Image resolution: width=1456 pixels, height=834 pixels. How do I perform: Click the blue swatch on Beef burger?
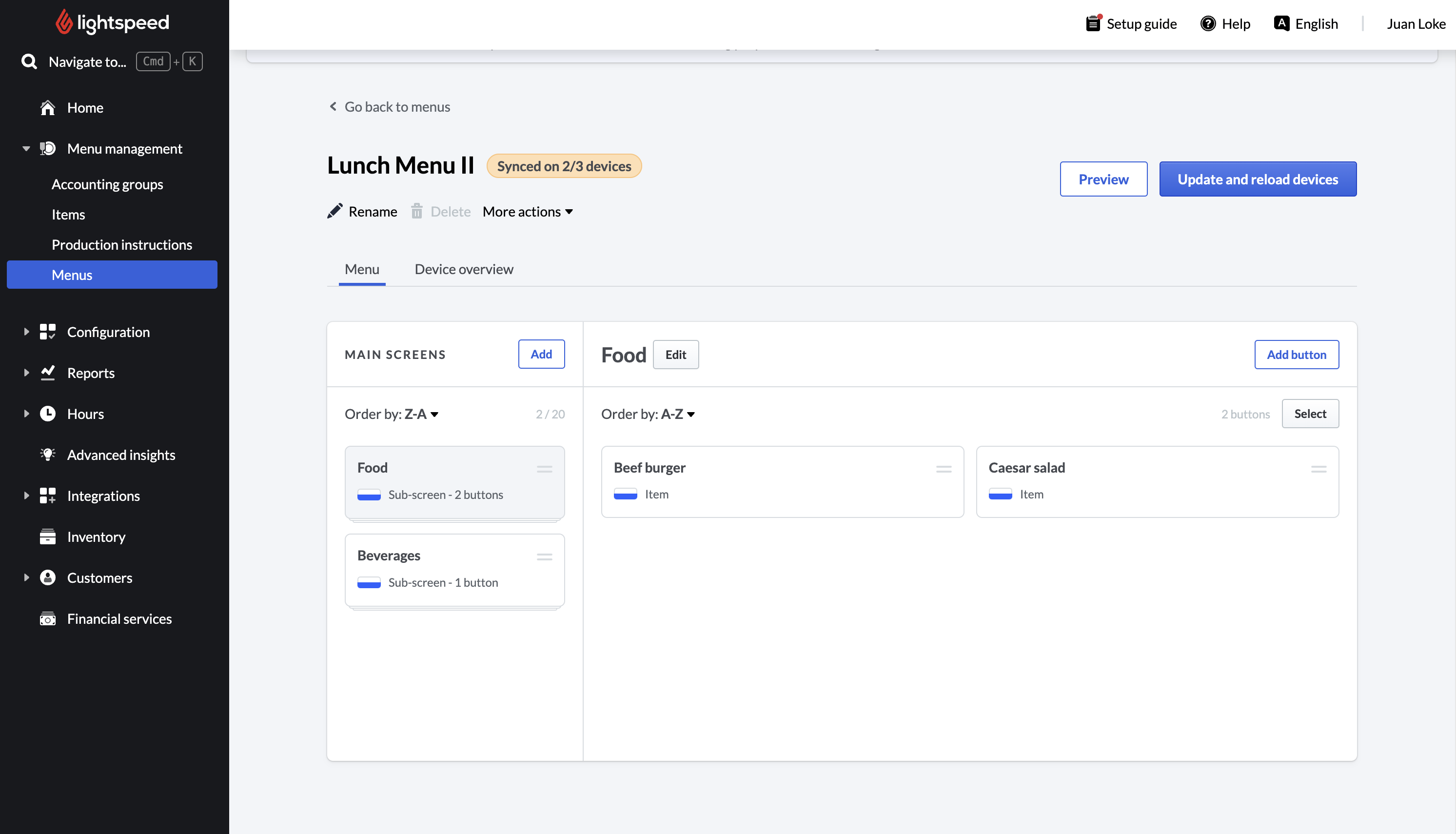[x=625, y=494]
